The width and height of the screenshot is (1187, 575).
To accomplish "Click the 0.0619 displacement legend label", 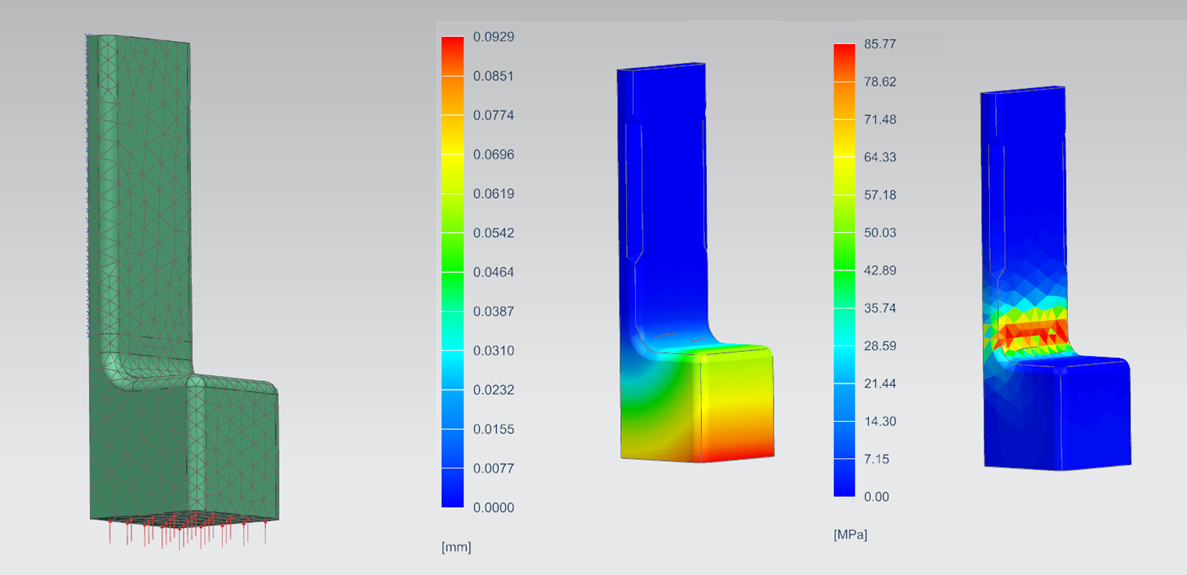I will click(493, 194).
